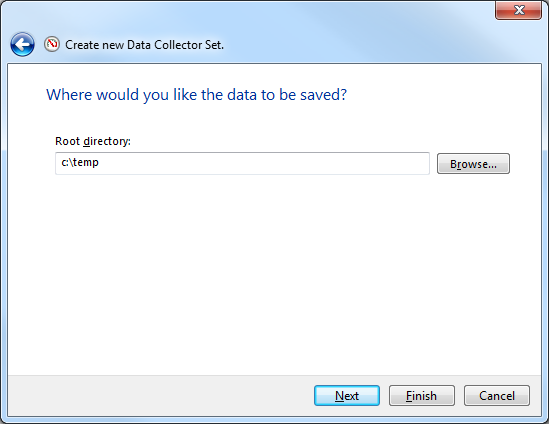The height and width of the screenshot is (424, 549).
Task: Click the footer gap between Finish and Cancel
Action: pyautogui.click(x=459, y=396)
